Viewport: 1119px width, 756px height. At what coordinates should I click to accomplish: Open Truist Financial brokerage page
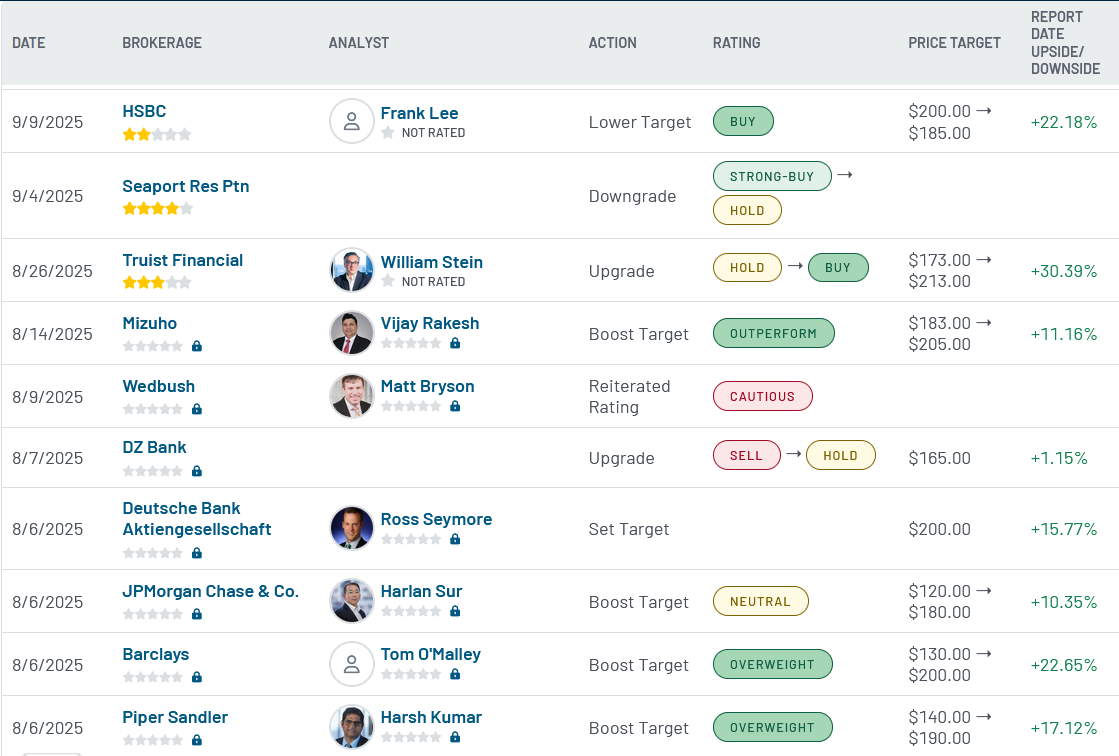[x=183, y=261]
